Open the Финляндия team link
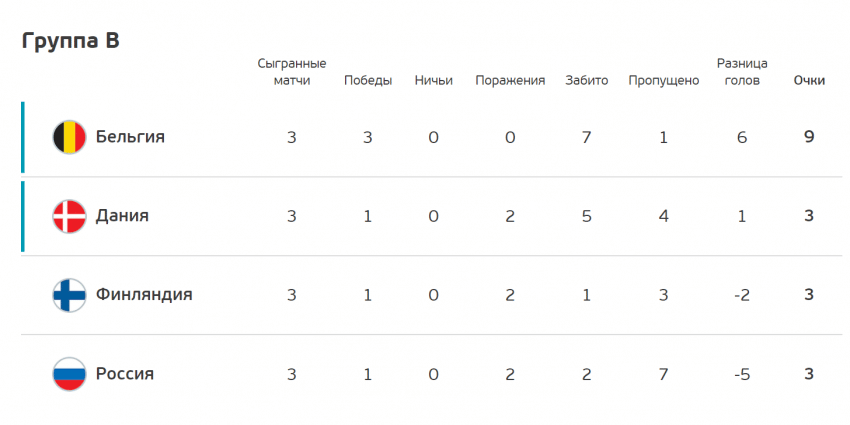850x425 pixels. (144, 295)
